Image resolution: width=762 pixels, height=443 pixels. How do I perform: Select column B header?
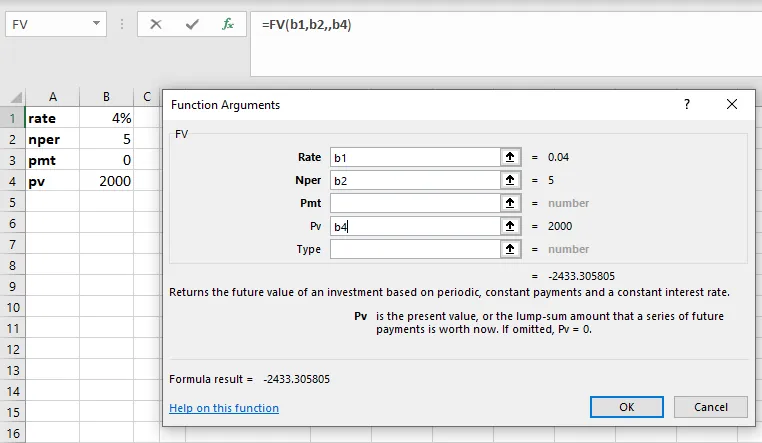coord(106,97)
